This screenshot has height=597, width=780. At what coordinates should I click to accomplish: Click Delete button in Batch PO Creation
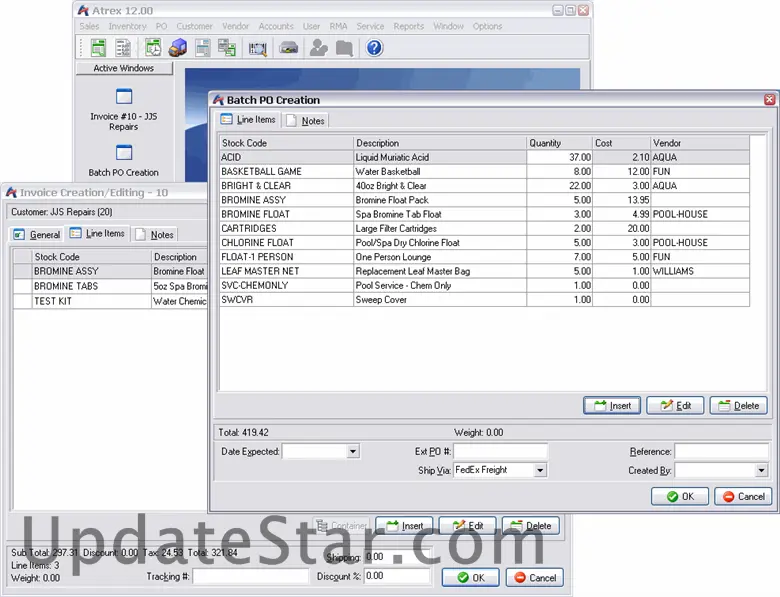pos(738,406)
